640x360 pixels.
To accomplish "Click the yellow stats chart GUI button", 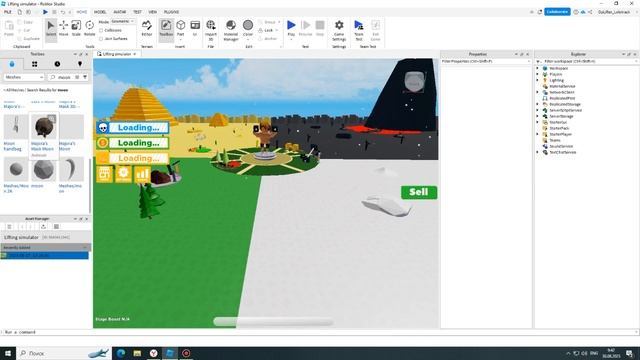I will pos(142,174).
